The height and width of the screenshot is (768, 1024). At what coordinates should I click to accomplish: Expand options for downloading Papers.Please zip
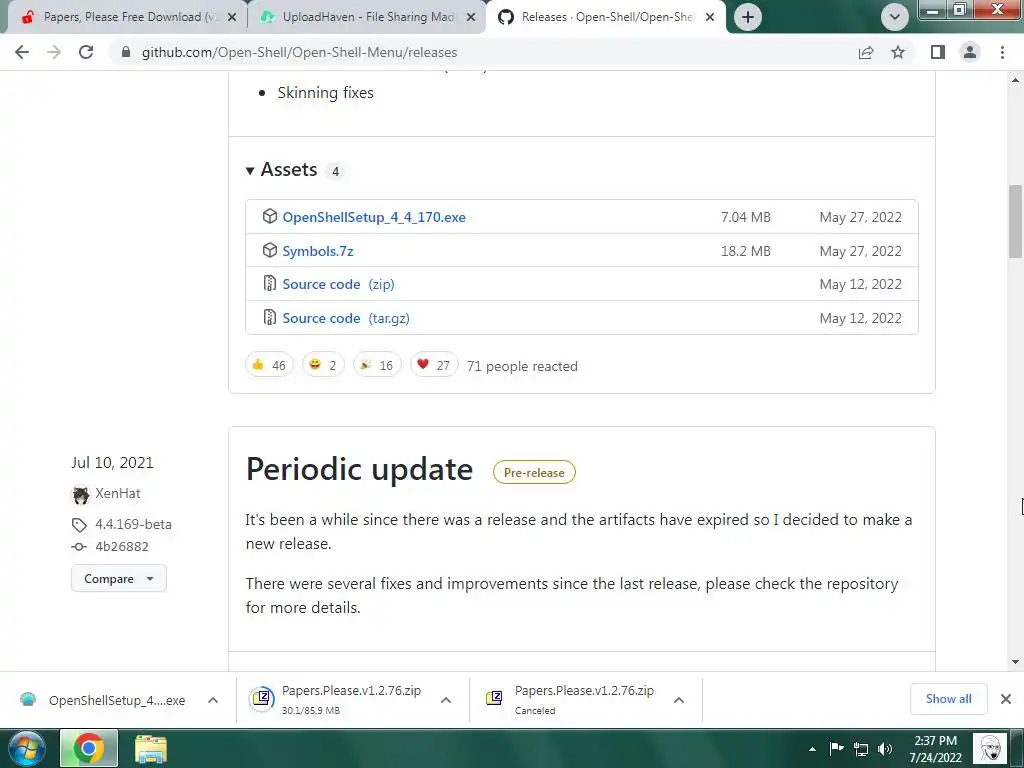[446, 700]
